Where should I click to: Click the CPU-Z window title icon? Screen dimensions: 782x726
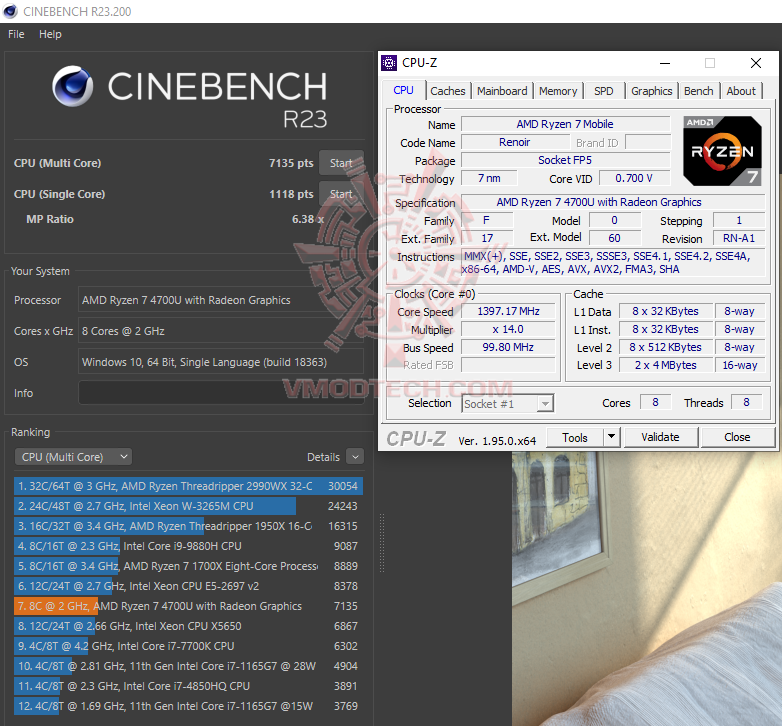point(389,63)
